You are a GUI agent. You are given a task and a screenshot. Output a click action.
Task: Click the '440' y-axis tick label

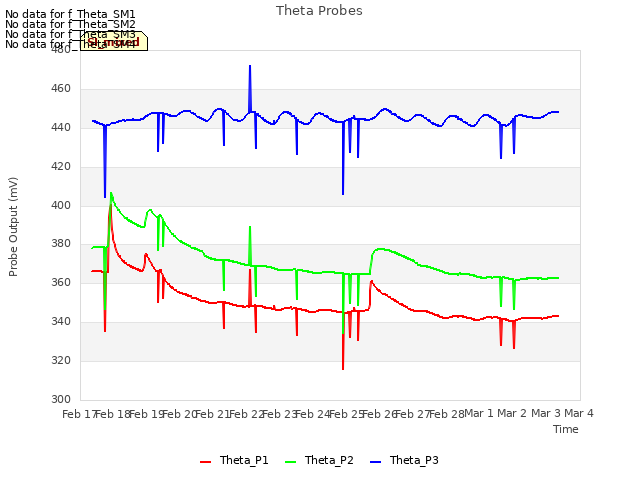click(x=61, y=128)
